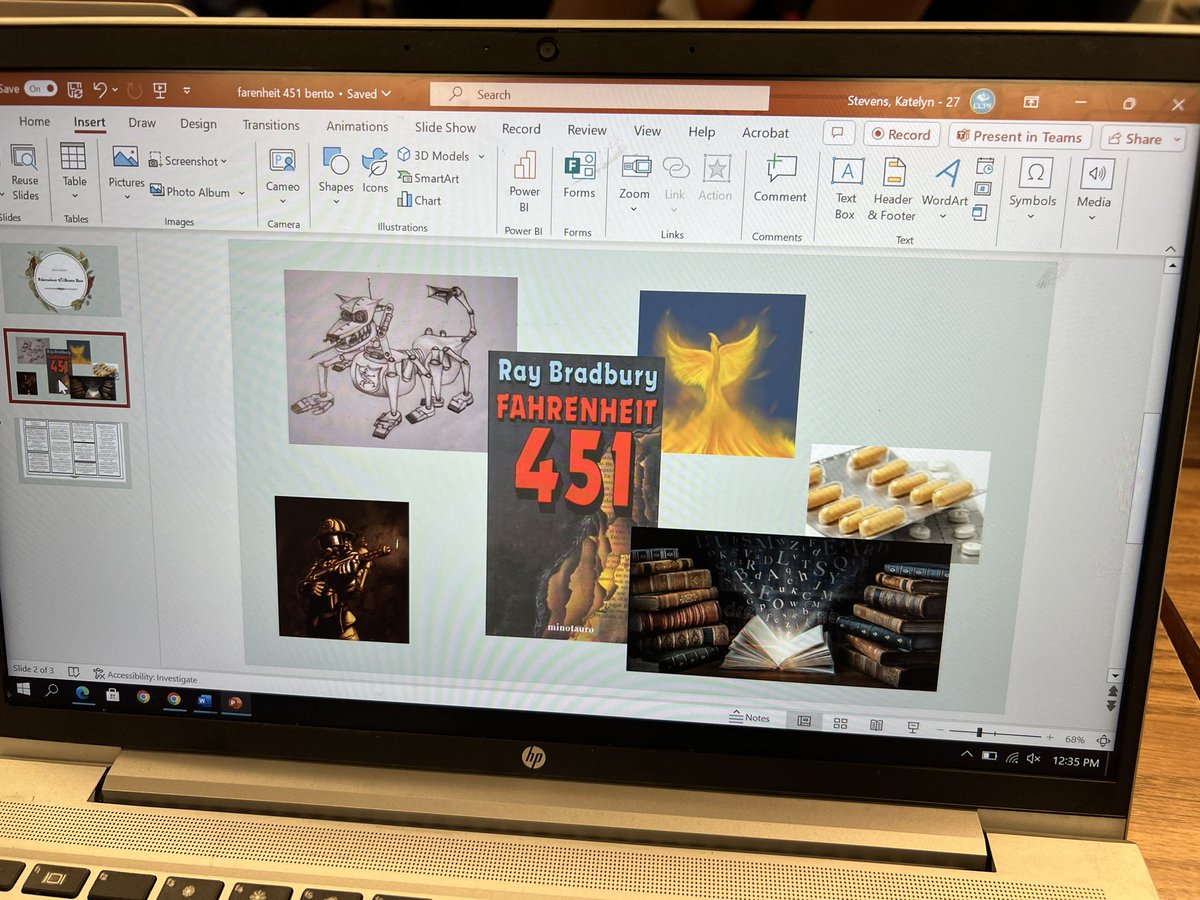This screenshot has height=900, width=1200.
Task: Click the comments pane icon button
Action: pyautogui.click(x=838, y=134)
